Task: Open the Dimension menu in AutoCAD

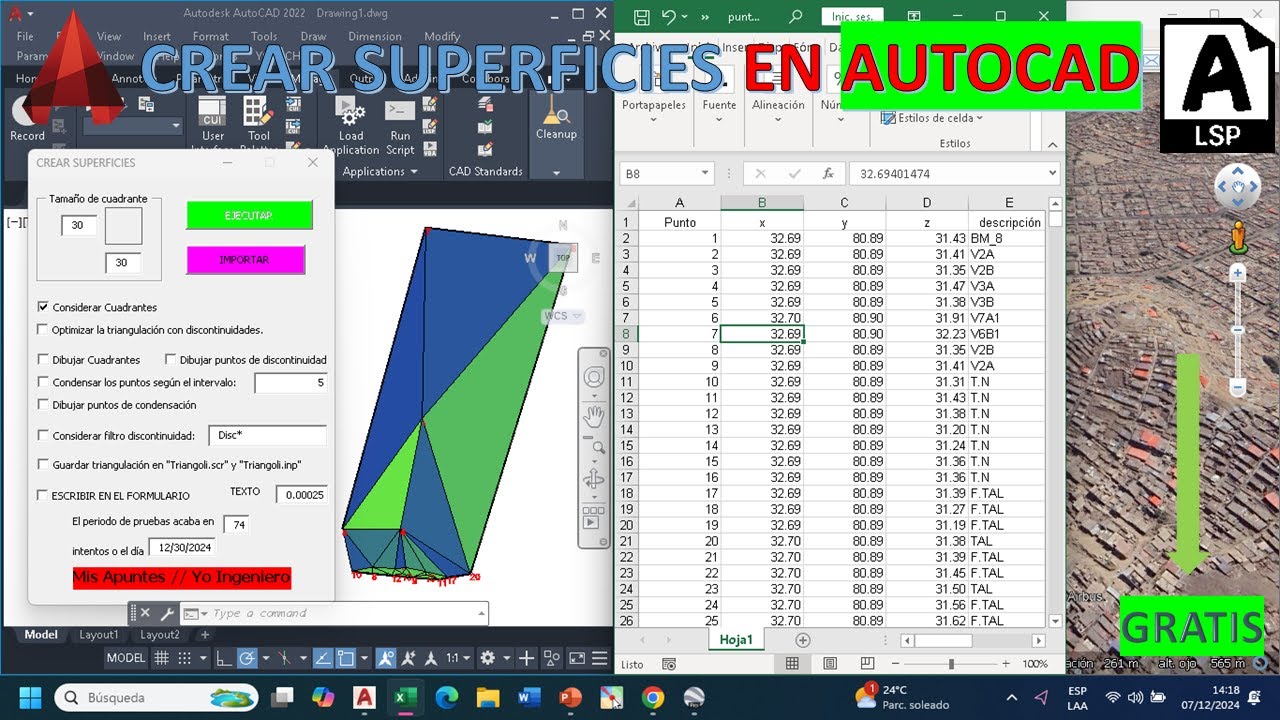Action: [x=375, y=37]
